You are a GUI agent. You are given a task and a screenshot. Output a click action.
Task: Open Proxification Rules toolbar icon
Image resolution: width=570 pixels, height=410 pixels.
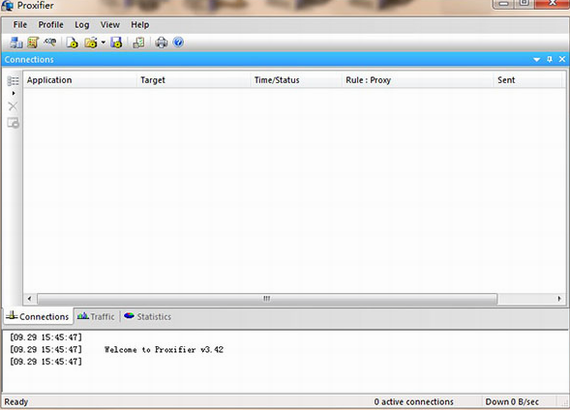click(33, 43)
